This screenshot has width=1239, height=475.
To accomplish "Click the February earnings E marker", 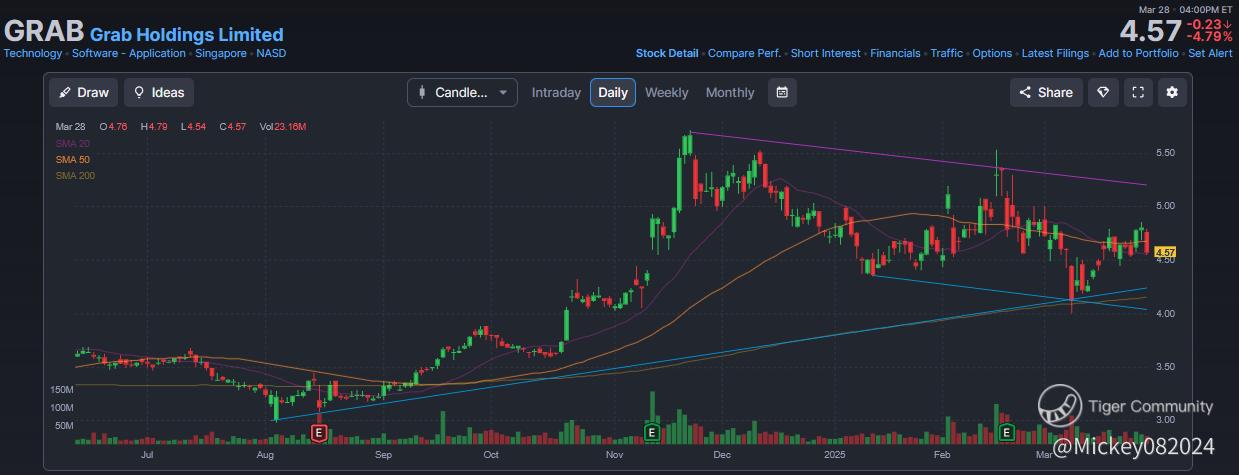I will click(x=1008, y=433).
